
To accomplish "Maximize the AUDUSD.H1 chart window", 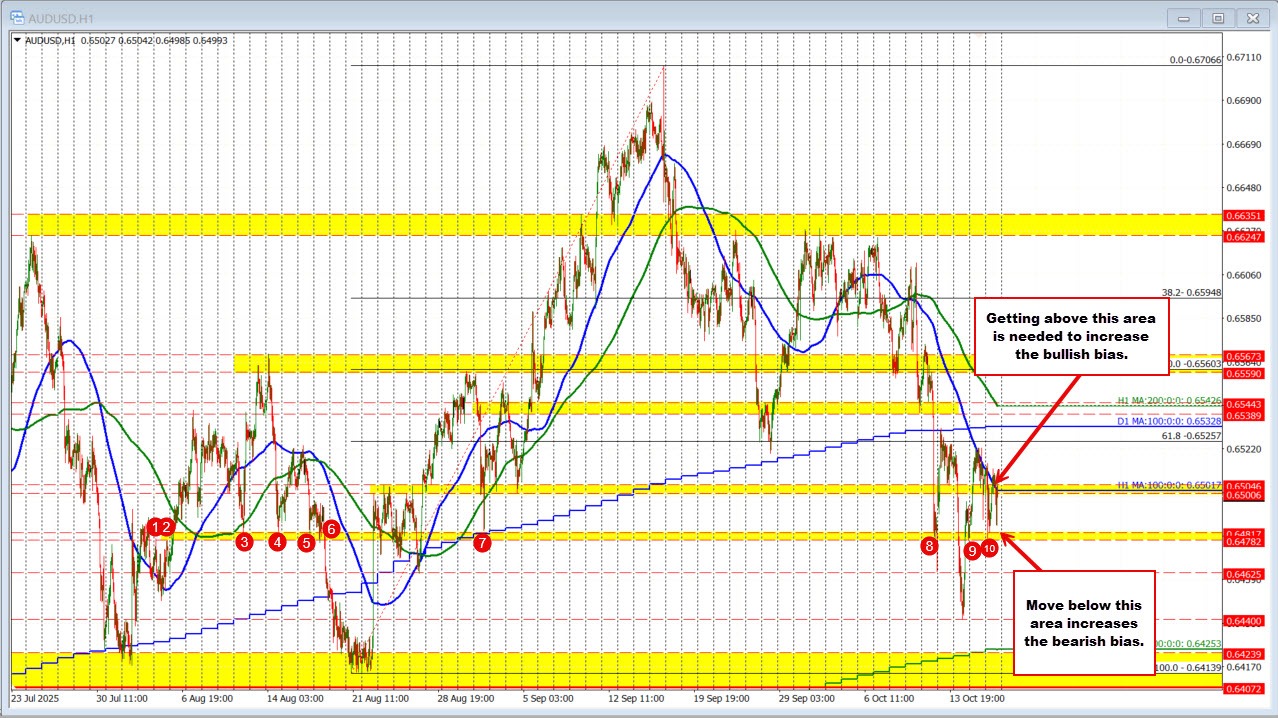I will click(1217, 17).
